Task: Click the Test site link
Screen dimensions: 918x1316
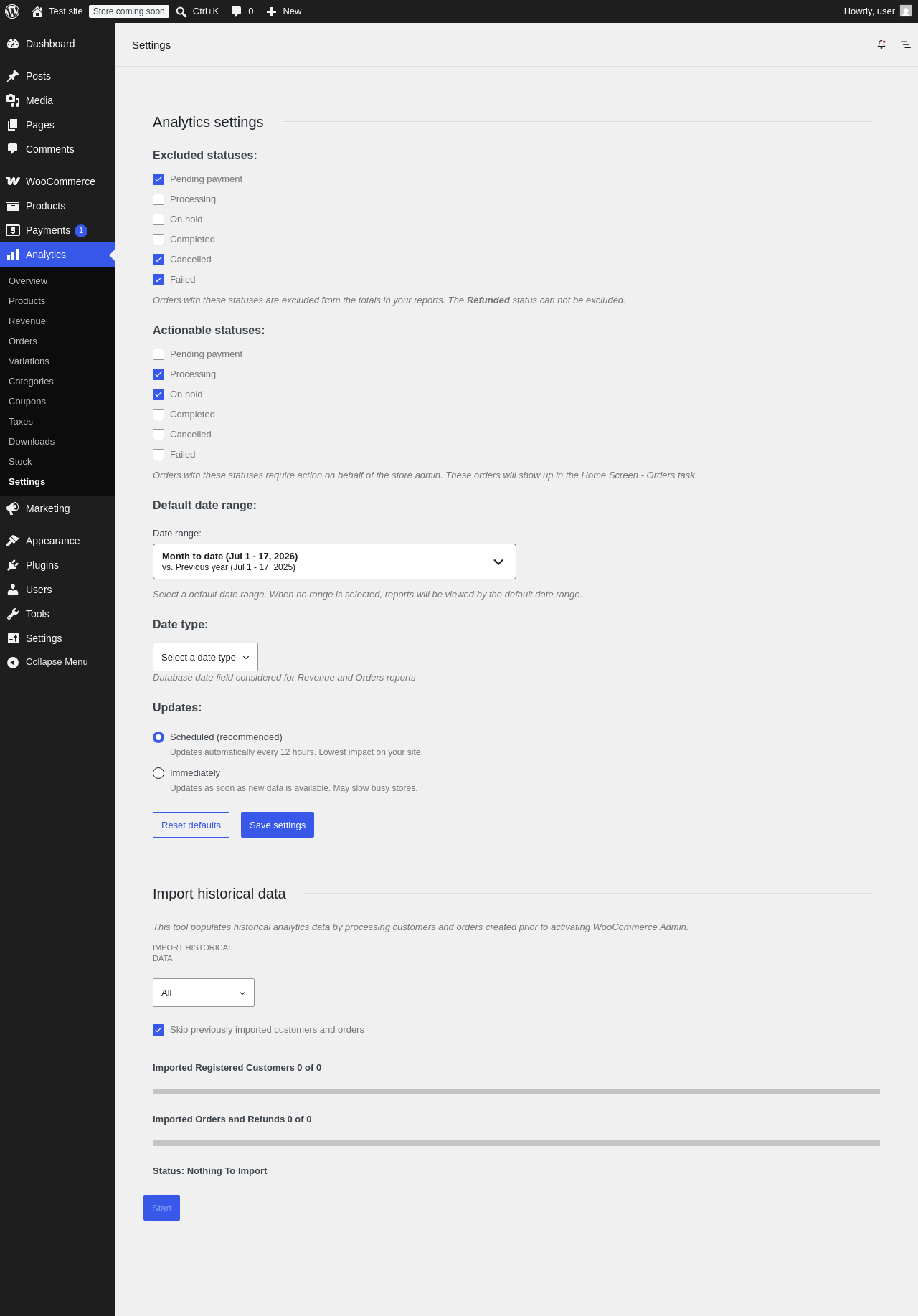Action: tap(66, 11)
